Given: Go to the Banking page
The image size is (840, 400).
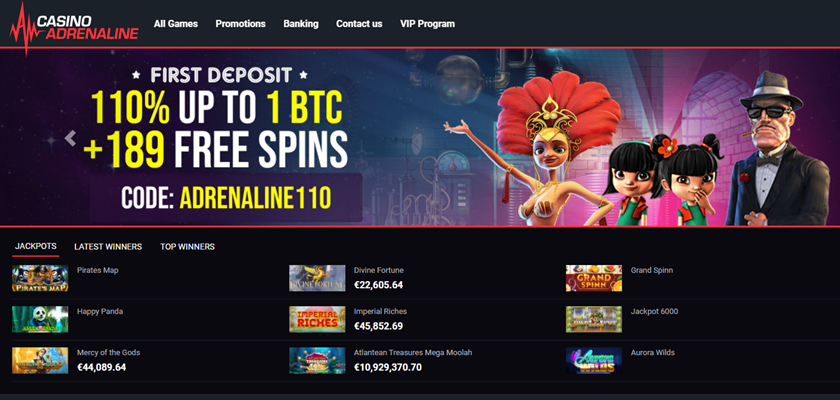Looking at the screenshot, I should point(301,24).
